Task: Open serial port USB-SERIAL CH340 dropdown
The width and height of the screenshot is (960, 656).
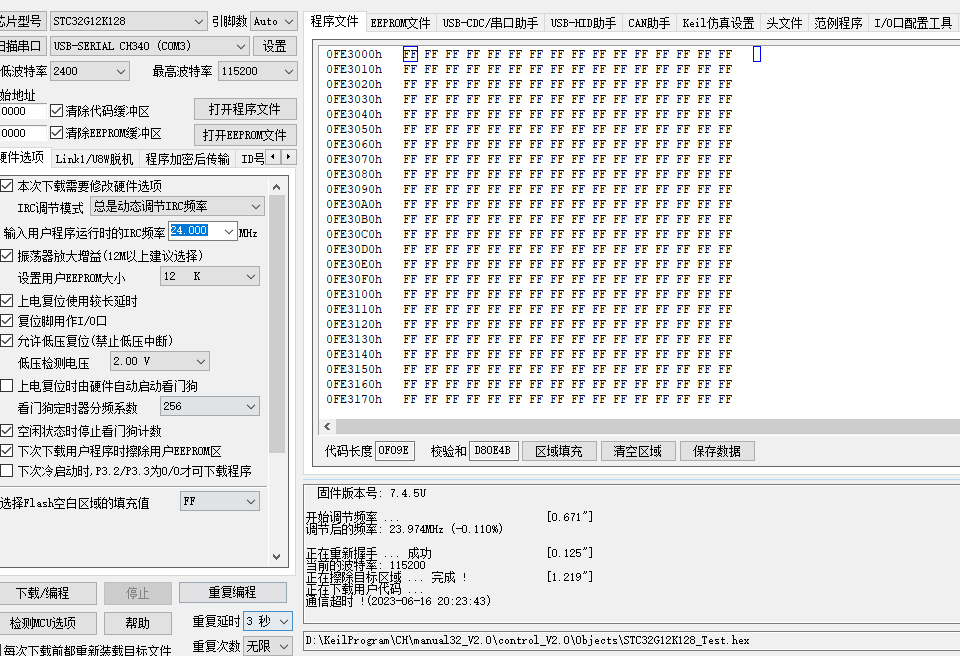Action: pyautogui.click(x=149, y=46)
